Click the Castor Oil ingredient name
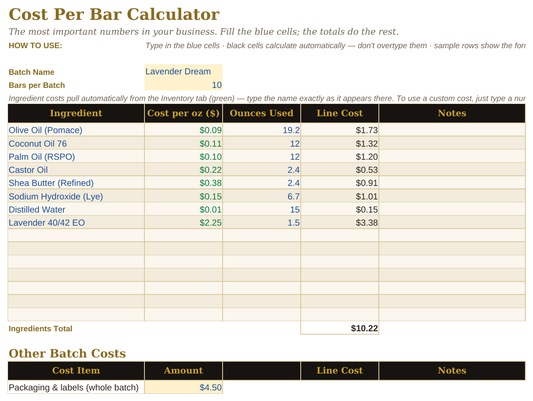The image size is (533, 401). [28, 170]
